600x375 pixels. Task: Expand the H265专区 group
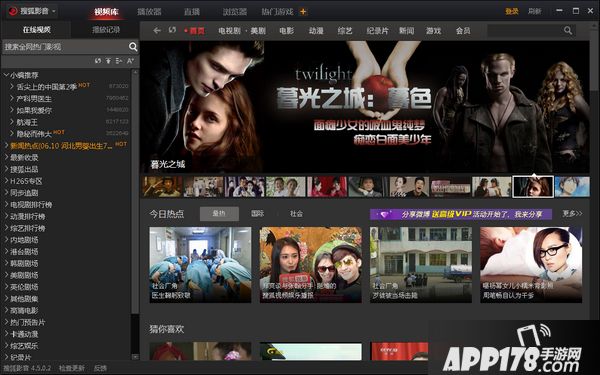coord(6,181)
